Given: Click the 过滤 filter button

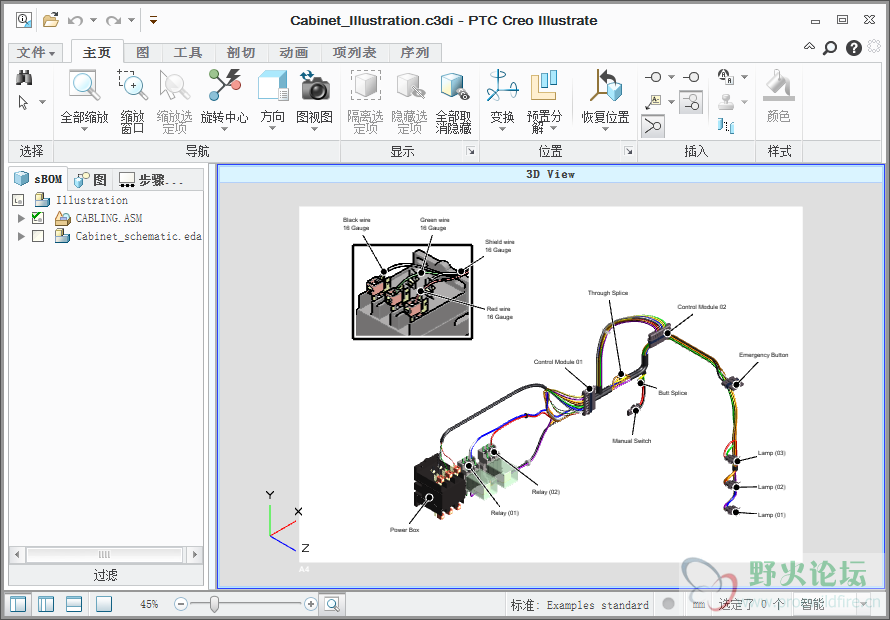Looking at the screenshot, I should pyautogui.click(x=106, y=575).
